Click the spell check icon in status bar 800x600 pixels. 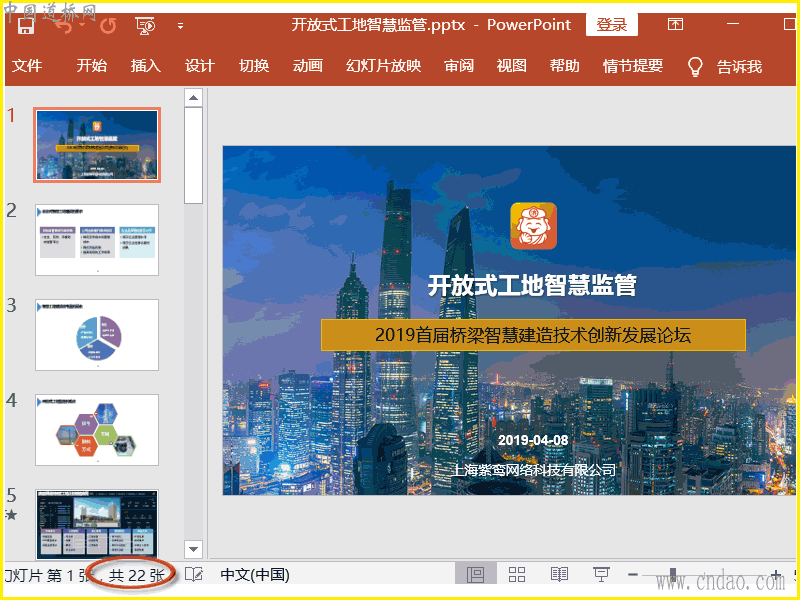(x=194, y=574)
